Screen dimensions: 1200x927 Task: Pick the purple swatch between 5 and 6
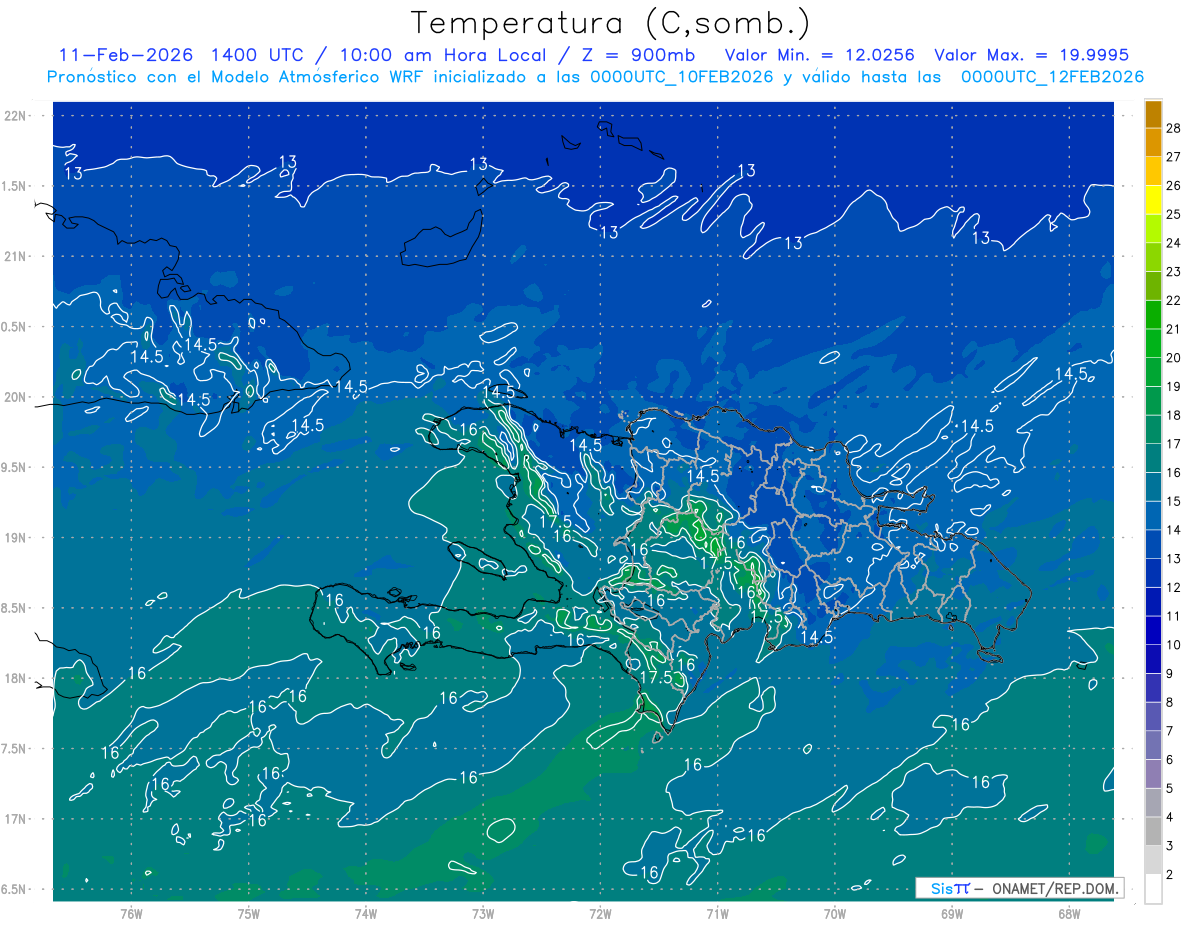click(x=1153, y=774)
